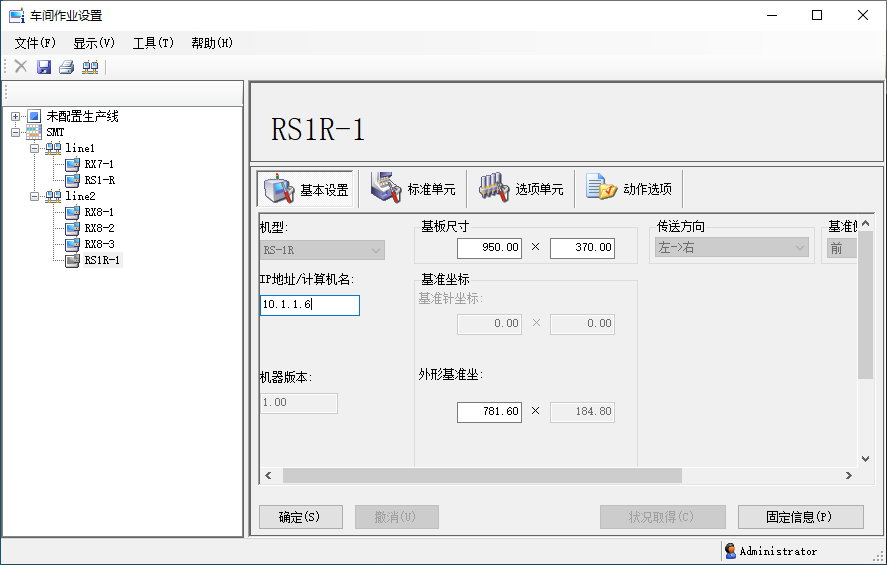Select the RX7-1 machine icon in tree

point(72,164)
